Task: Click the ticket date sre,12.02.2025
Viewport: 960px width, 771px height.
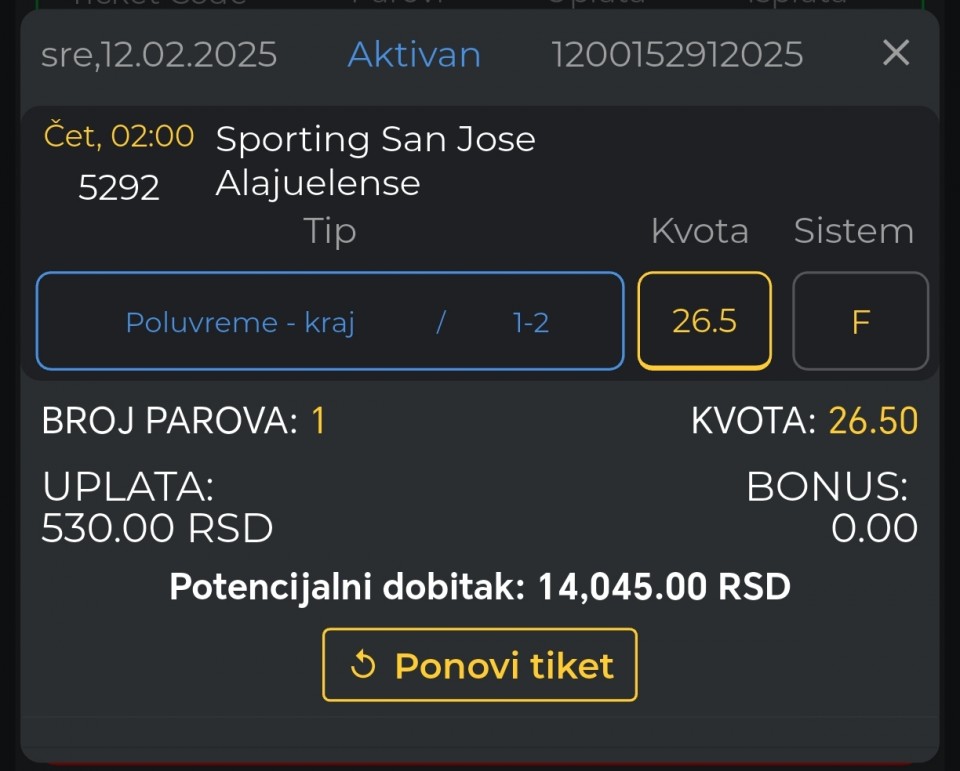Action: click(159, 54)
